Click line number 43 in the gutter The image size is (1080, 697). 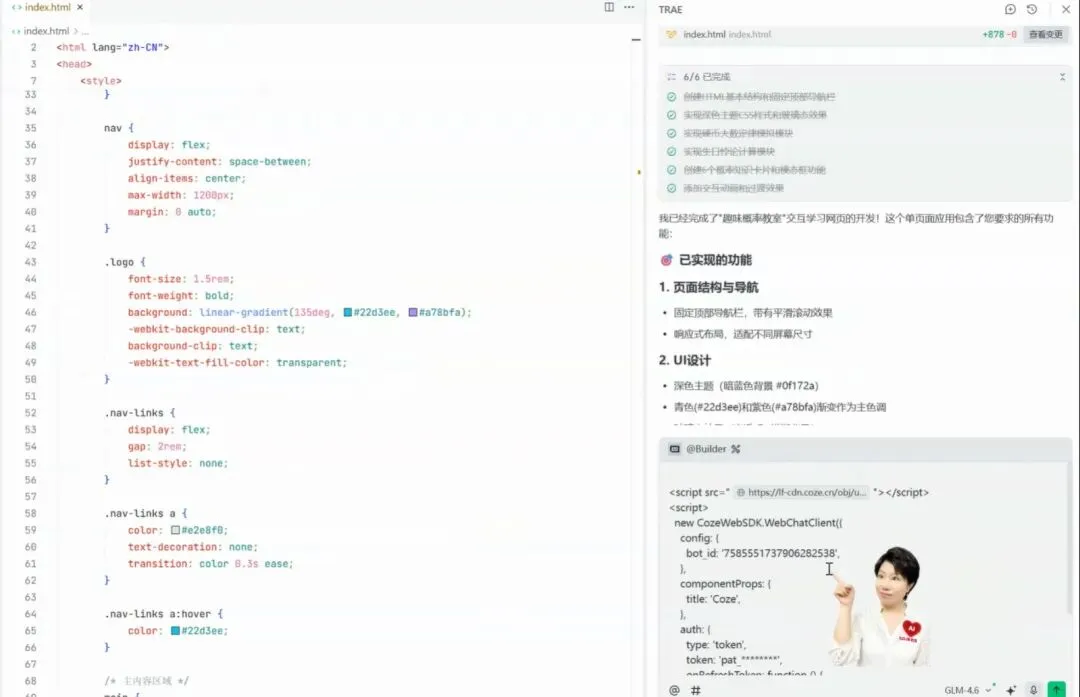(x=30, y=262)
